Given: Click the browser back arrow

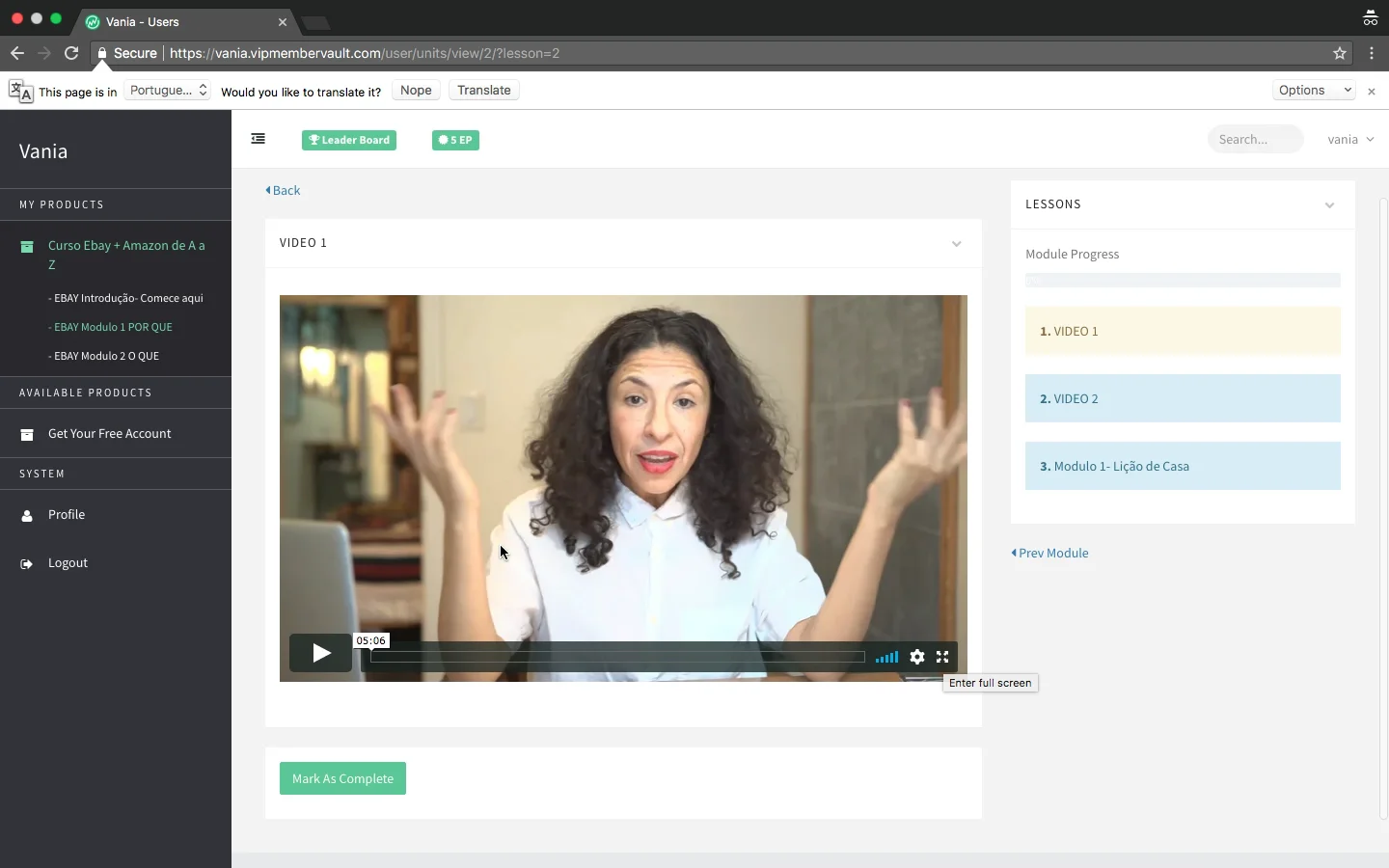Looking at the screenshot, I should point(16,53).
